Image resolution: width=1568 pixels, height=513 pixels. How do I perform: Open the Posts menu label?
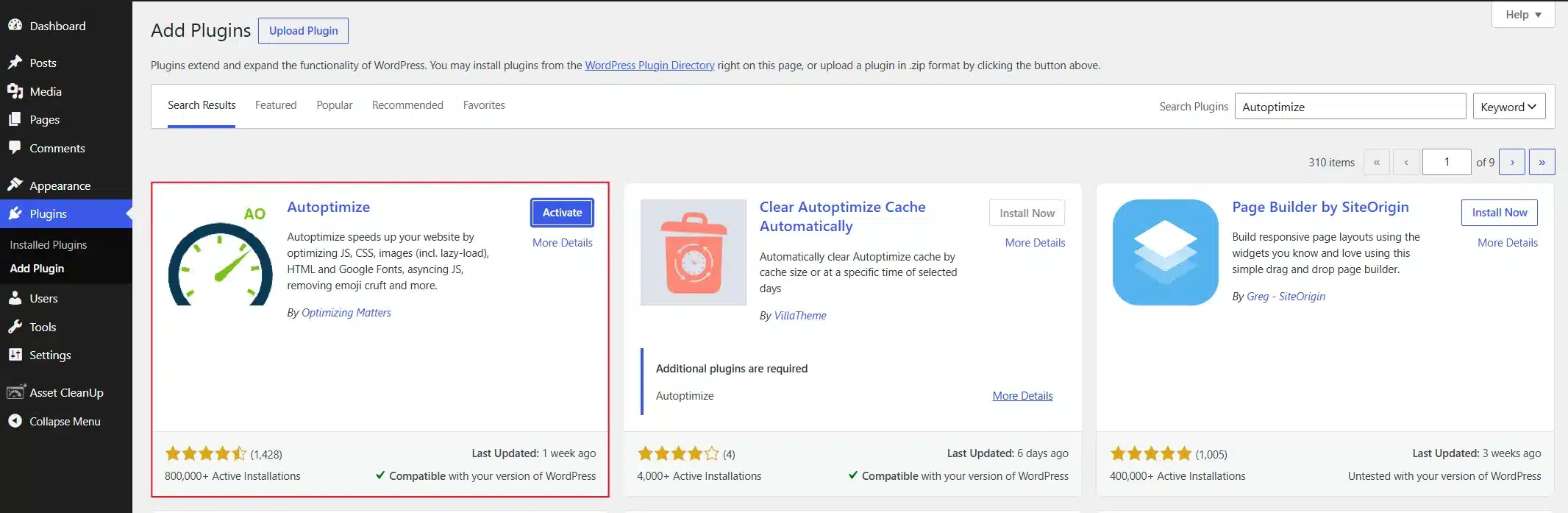(x=43, y=63)
